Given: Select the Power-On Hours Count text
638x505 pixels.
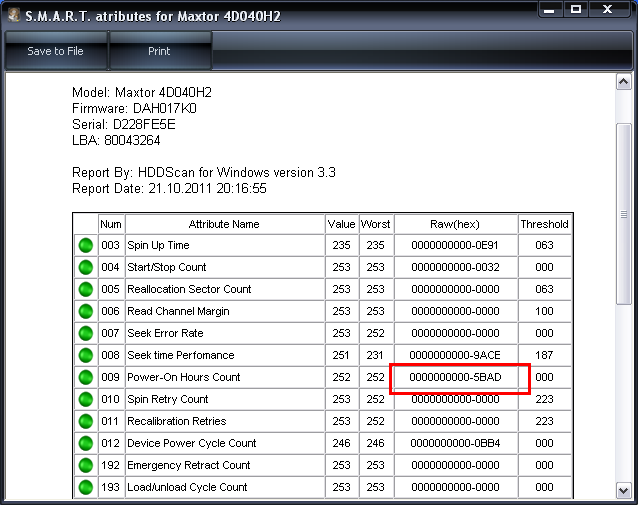Looking at the screenshot, I should click(184, 377).
